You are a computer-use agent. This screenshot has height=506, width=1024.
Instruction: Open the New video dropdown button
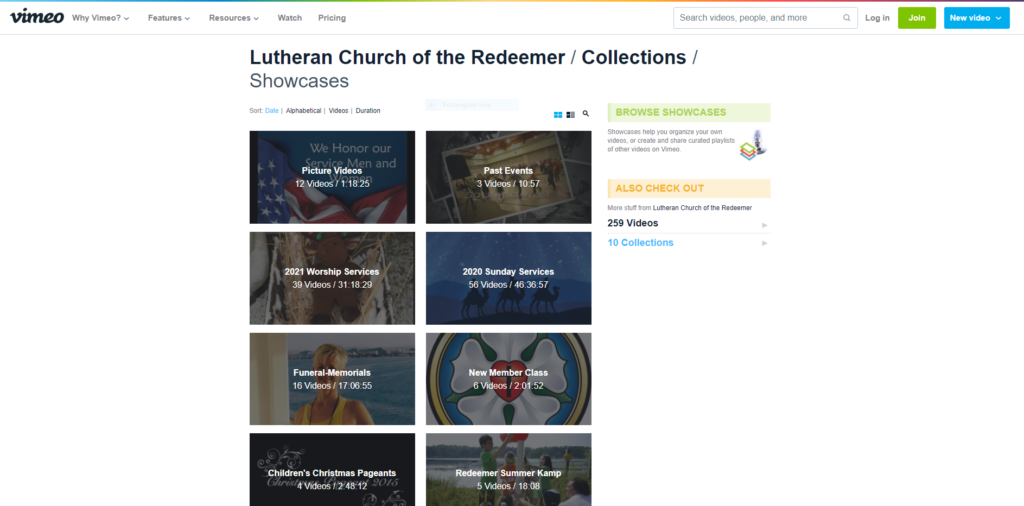coord(976,18)
